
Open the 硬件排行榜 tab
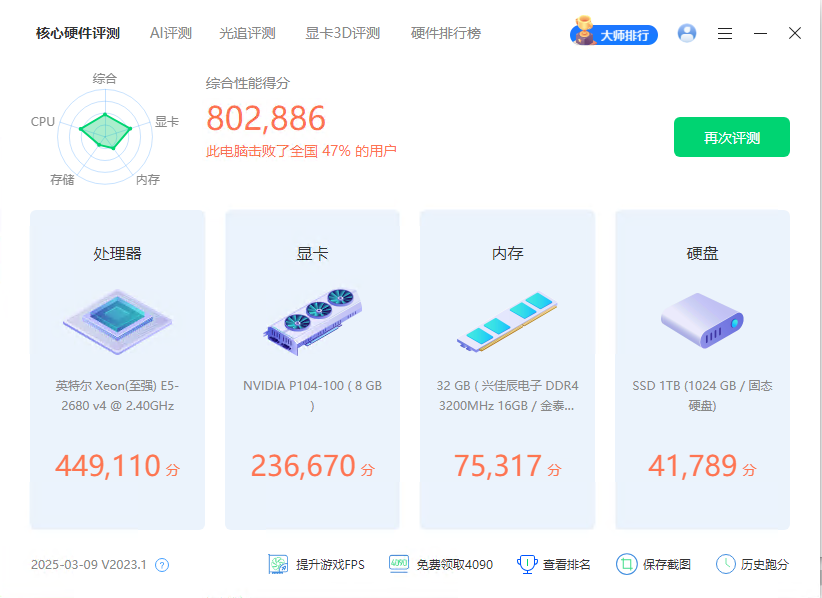point(446,34)
